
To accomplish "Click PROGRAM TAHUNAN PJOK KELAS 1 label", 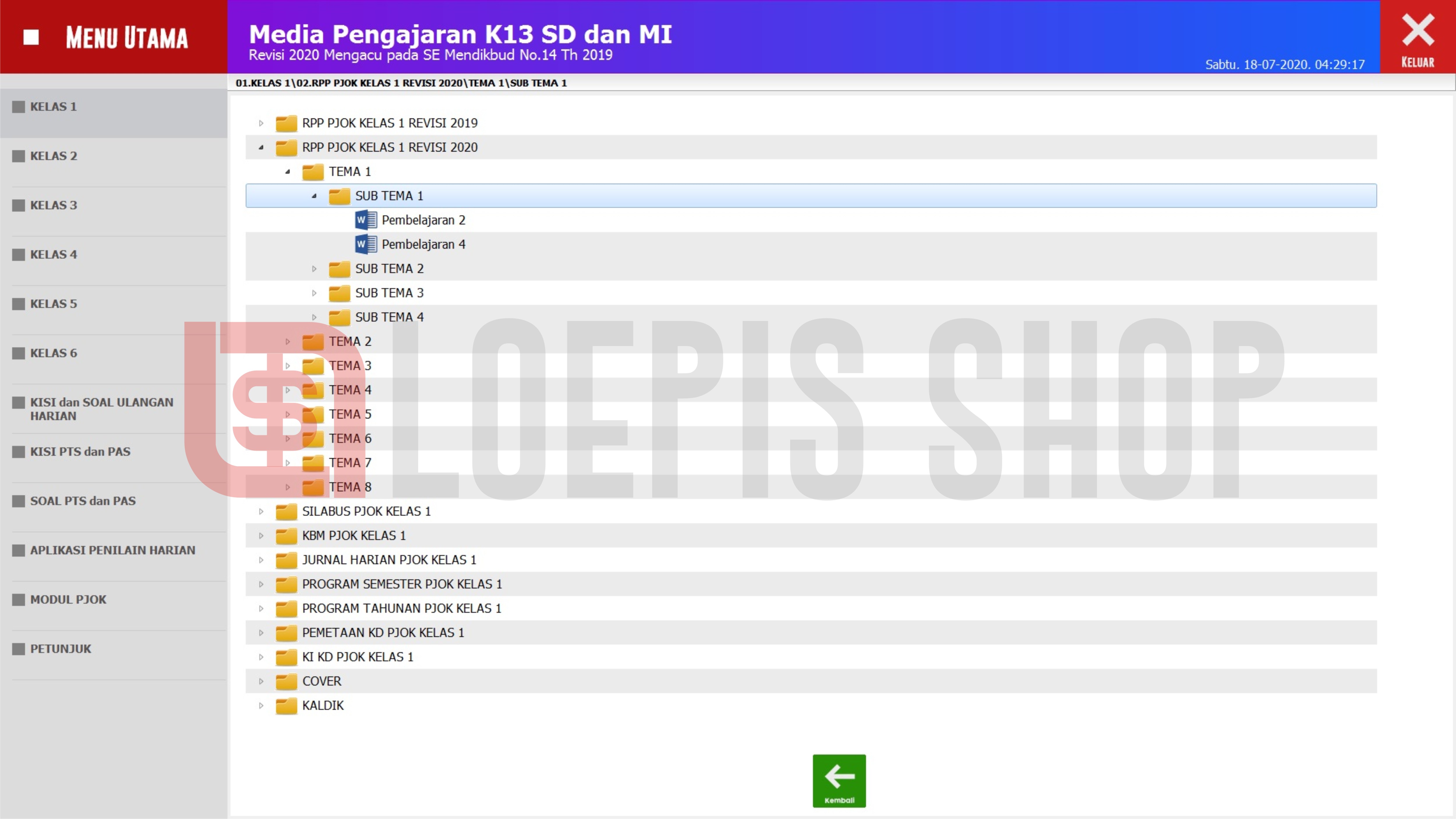I will (401, 608).
